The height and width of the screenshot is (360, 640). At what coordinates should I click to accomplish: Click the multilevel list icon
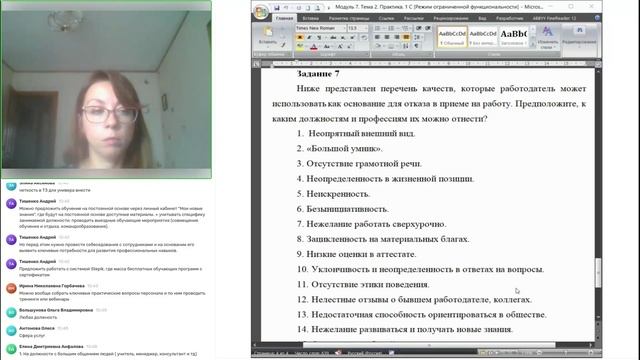click(405, 28)
